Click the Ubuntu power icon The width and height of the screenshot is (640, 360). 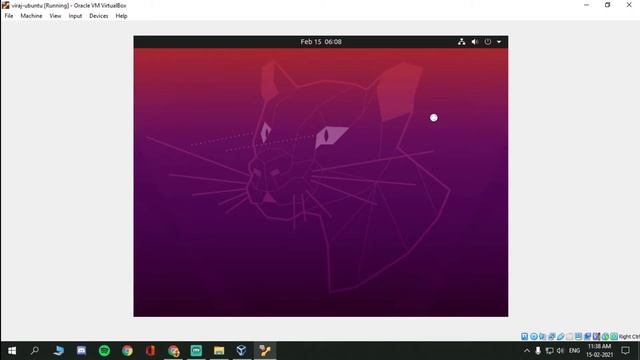click(x=488, y=42)
